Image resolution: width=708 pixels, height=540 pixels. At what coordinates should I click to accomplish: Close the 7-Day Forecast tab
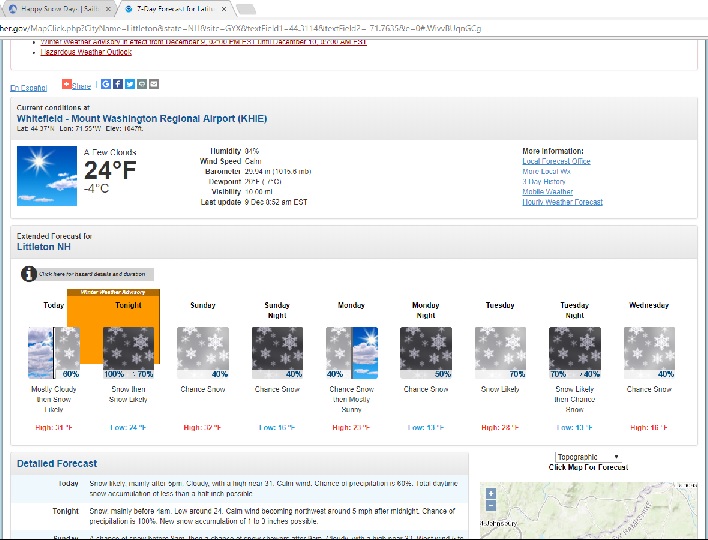[x=225, y=9]
